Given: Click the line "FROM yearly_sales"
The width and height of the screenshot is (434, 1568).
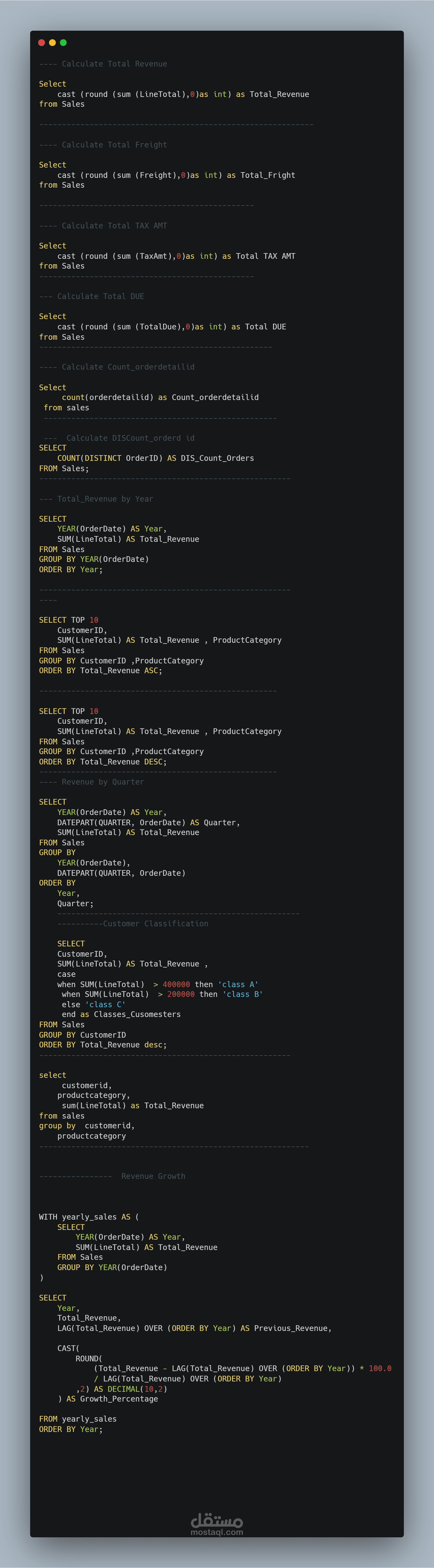Looking at the screenshot, I should point(78,1419).
